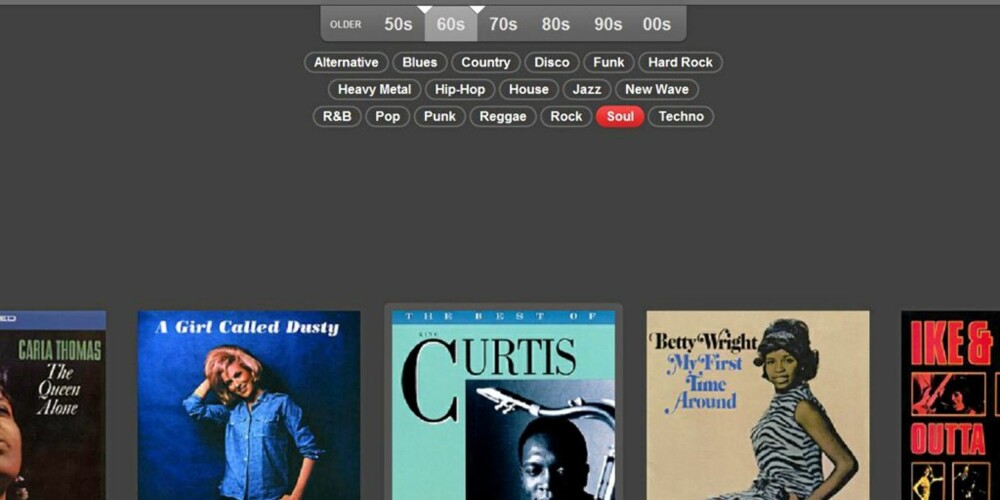Toggle Hard Rock genre
Screen dimensions: 1000x500
point(680,62)
